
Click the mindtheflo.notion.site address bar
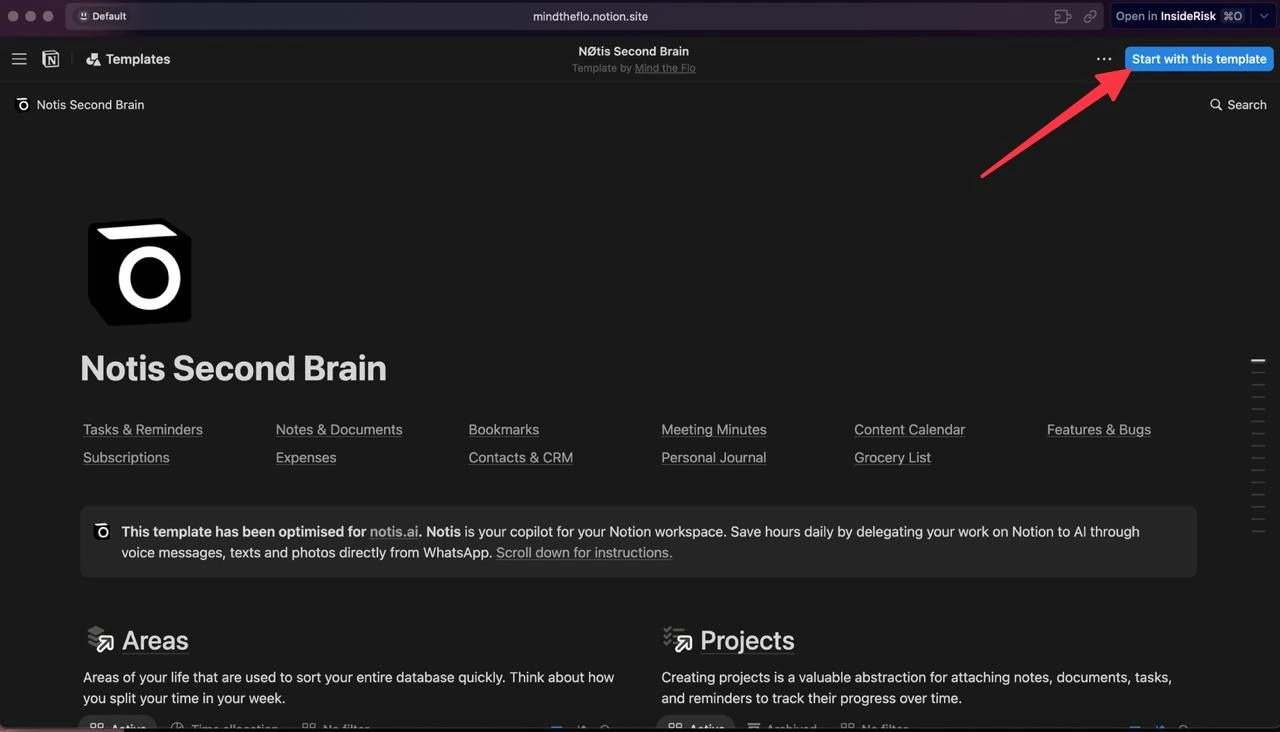tap(591, 16)
